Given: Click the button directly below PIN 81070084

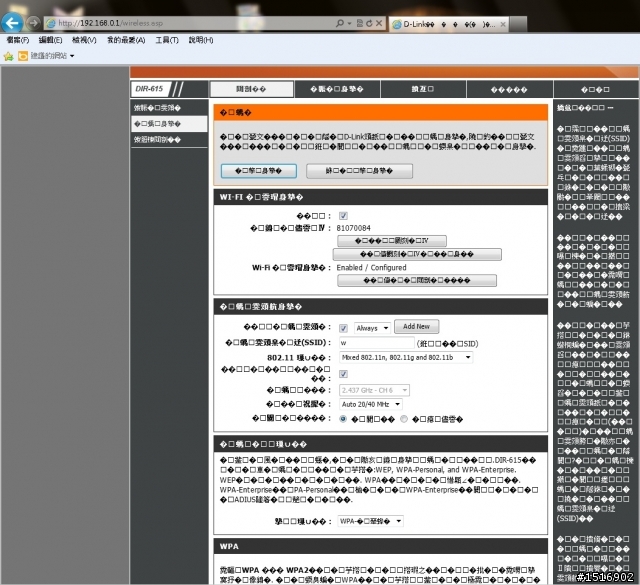Looking at the screenshot, I should pyautogui.click(x=391, y=240).
